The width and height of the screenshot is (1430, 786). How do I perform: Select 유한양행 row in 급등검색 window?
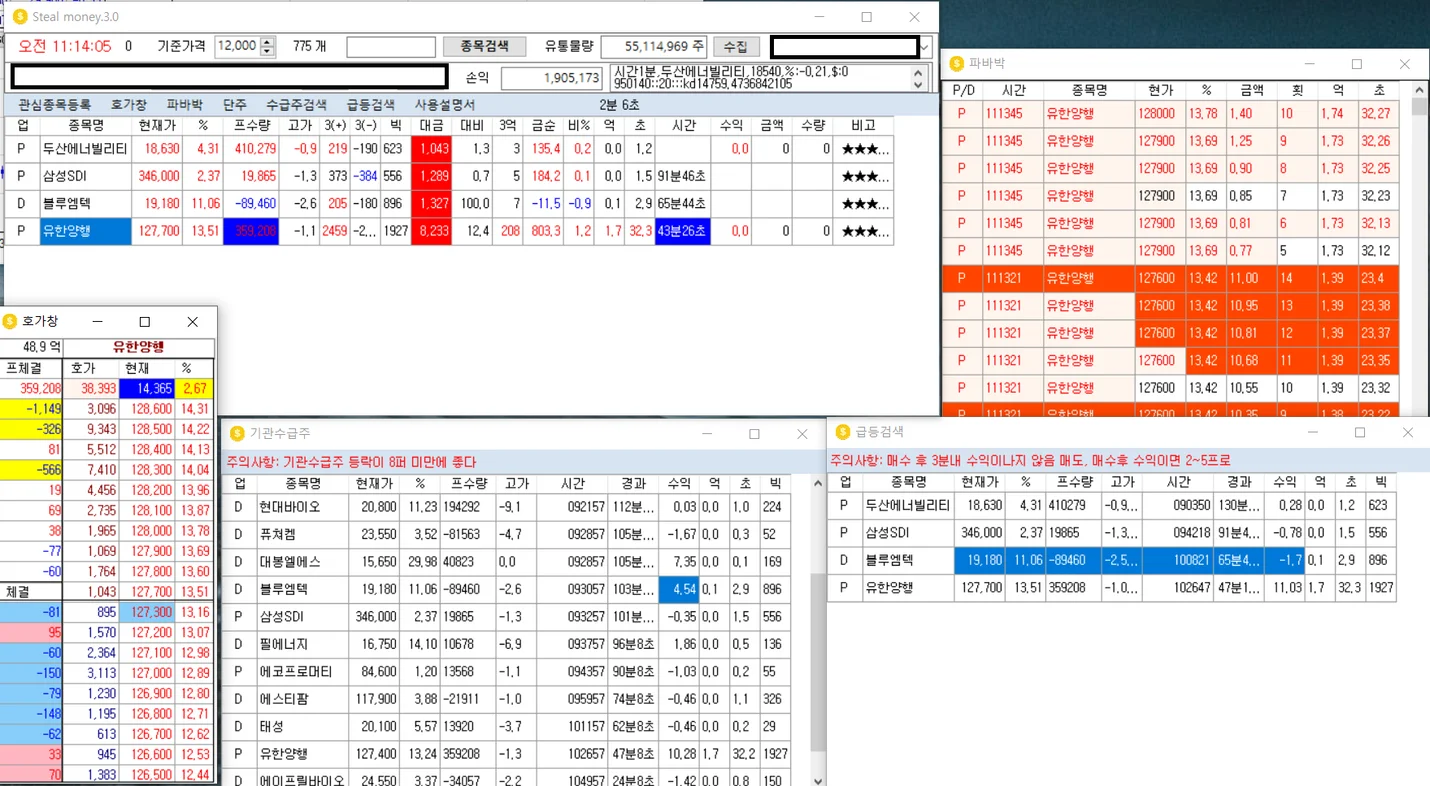coord(1112,588)
